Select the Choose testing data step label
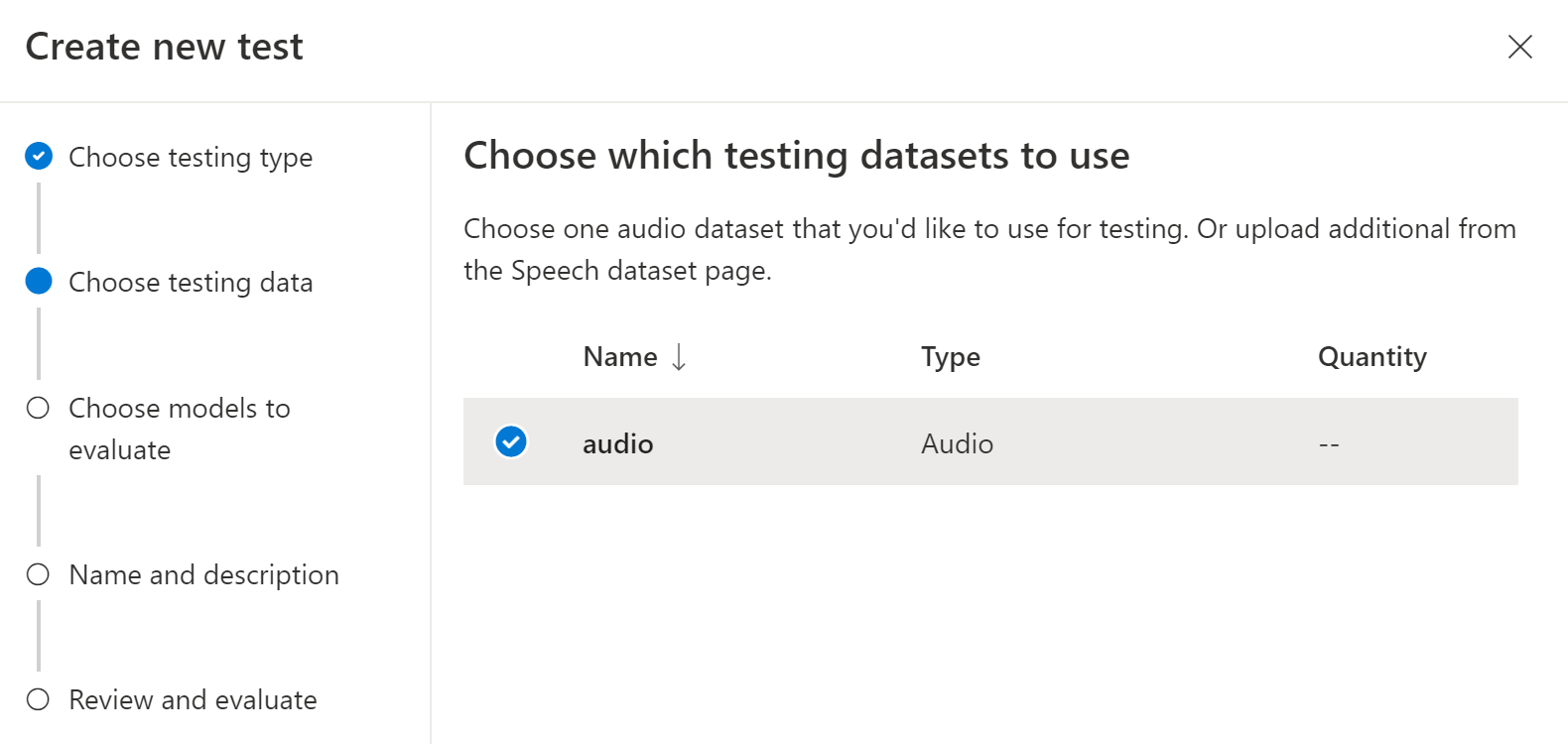Screen dimensions: 1568x744 (x=191, y=283)
